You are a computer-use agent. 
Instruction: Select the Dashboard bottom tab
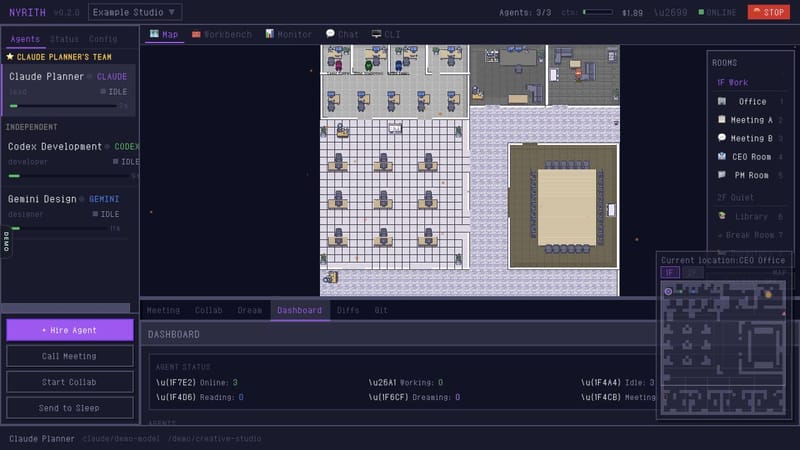[x=299, y=310]
